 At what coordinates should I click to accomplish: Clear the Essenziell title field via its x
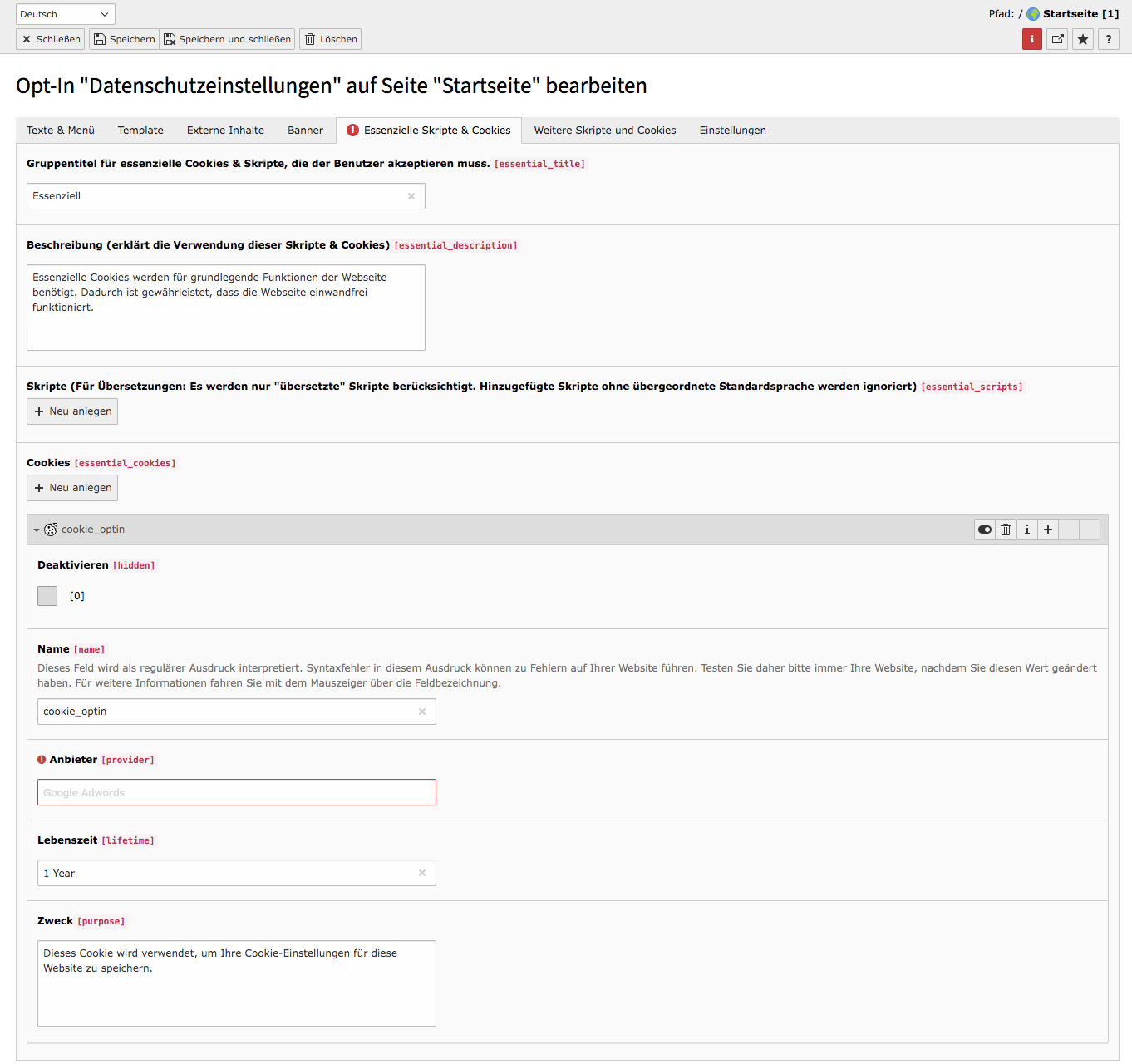tap(411, 196)
